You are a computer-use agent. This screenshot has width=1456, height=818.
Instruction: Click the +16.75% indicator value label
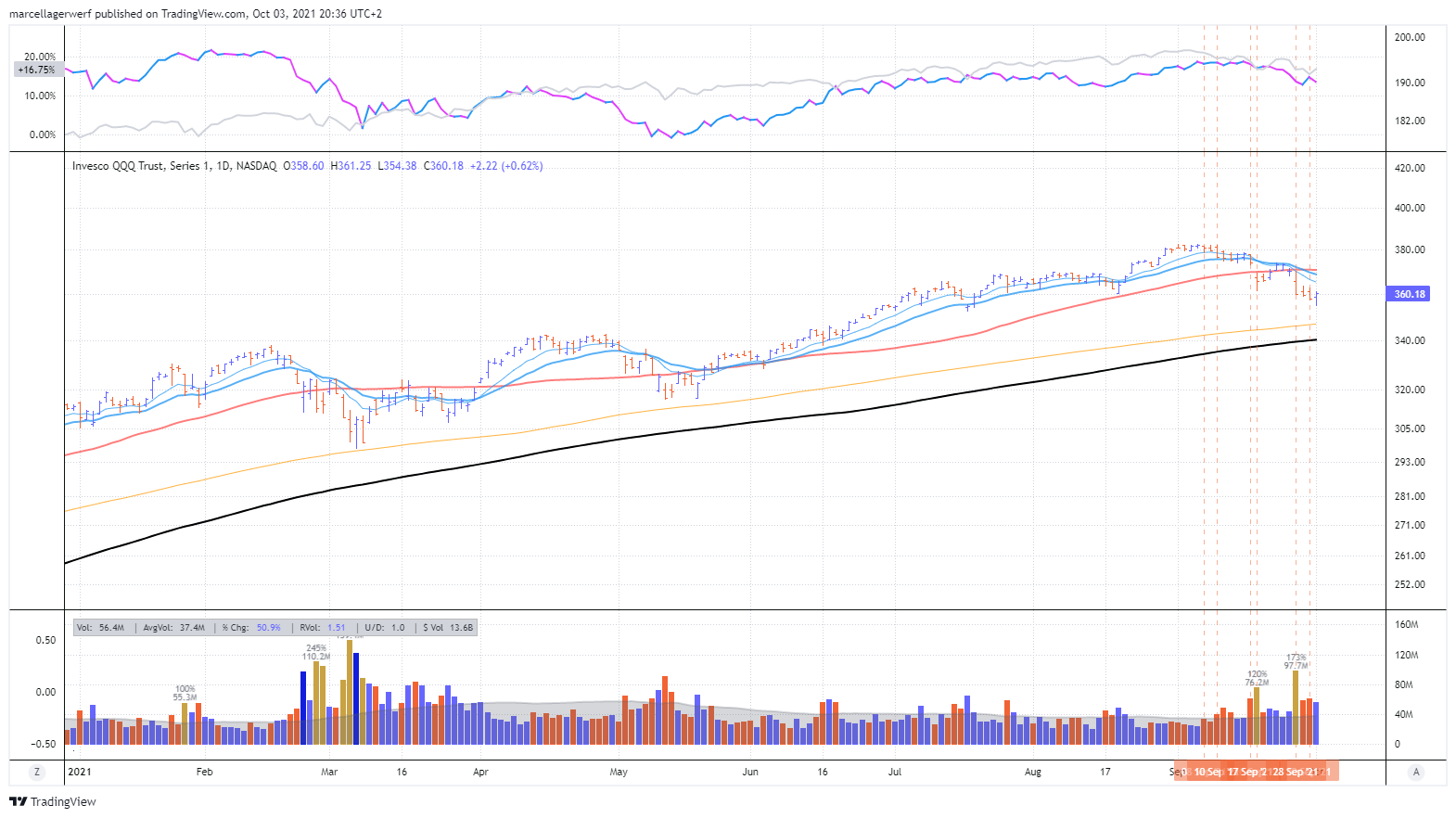[x=36, y=70]
